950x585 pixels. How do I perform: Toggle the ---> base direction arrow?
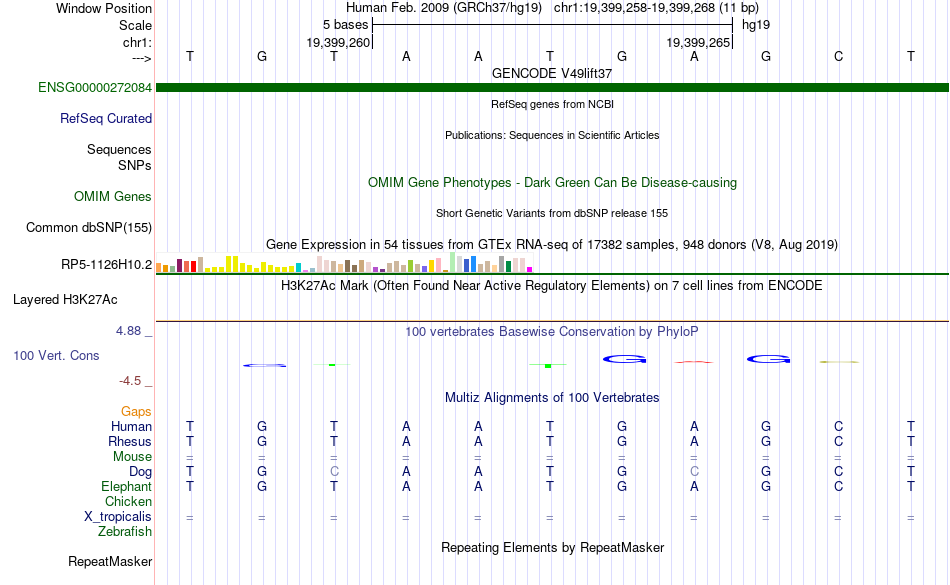point(142,58)
